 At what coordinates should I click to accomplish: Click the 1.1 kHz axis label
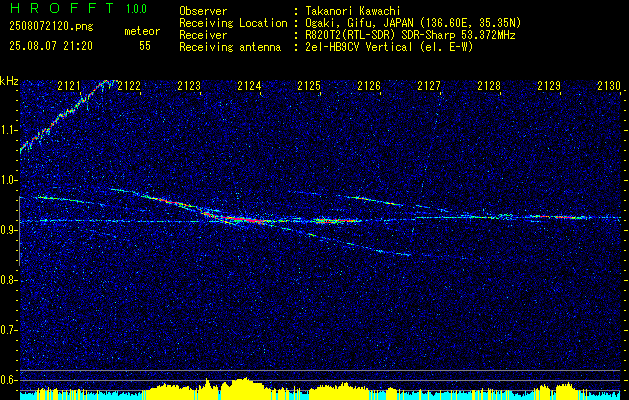[x=8, y=130]
